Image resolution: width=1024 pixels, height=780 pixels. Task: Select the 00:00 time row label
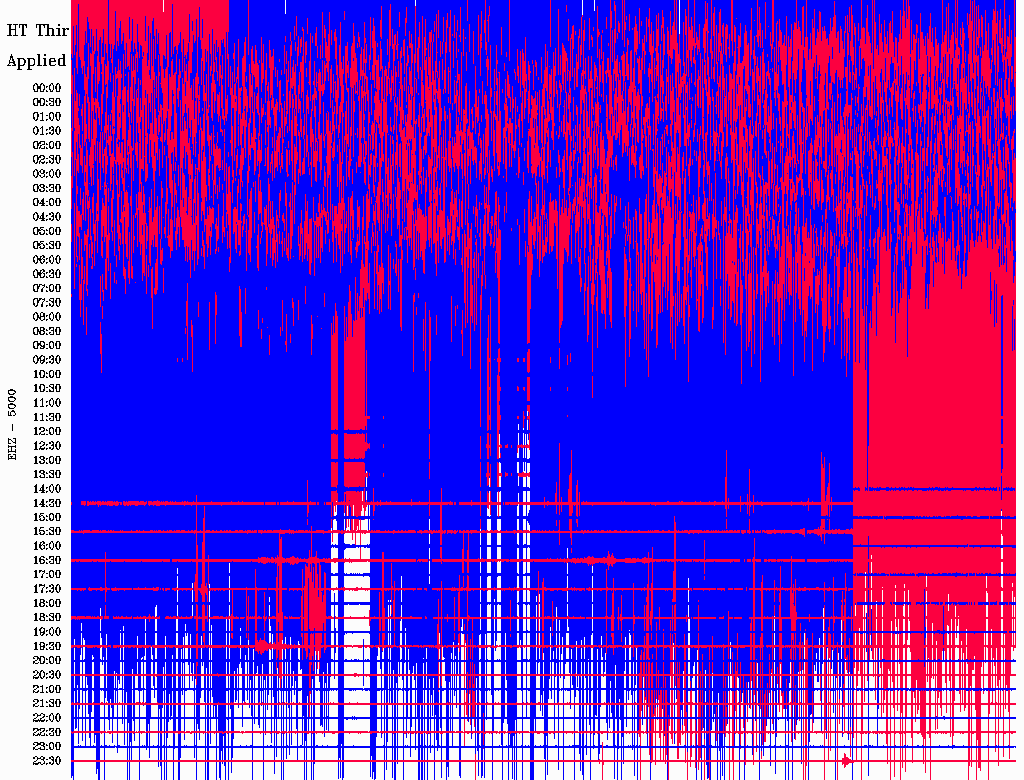(47, 88)
